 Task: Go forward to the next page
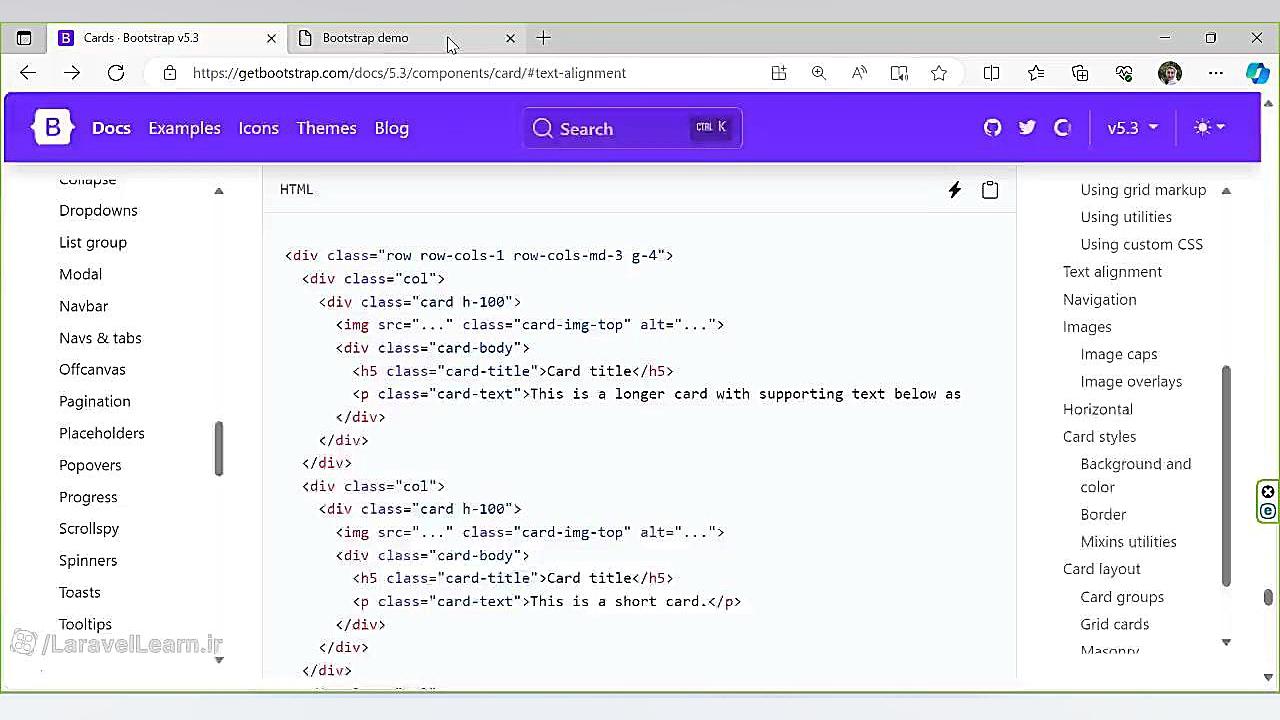pyautogui.click(x=72, y=73)
